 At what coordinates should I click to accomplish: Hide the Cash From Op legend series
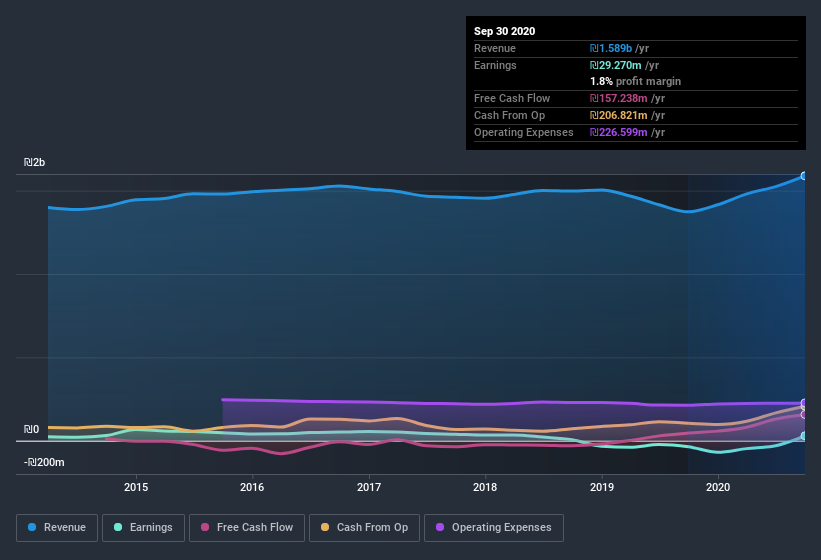coord(364,527)
